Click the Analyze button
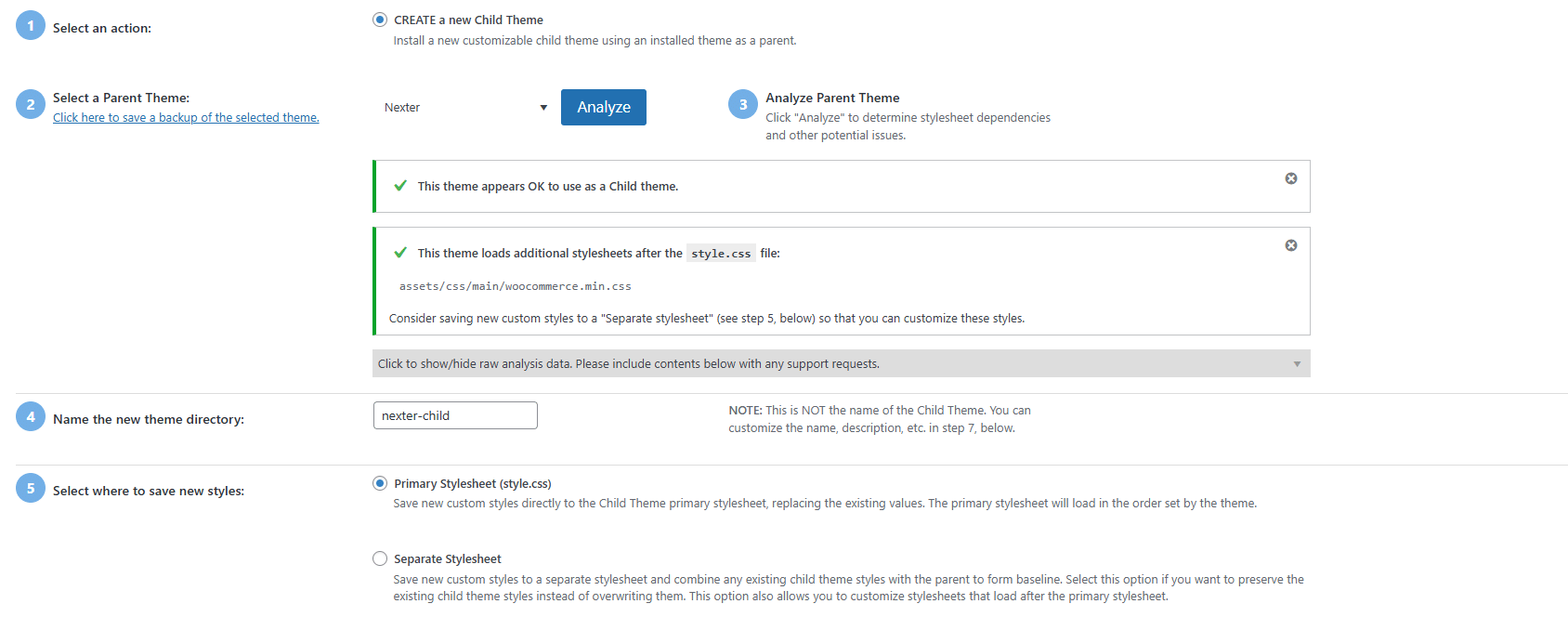This screenshot has height=630, width=1568. point(603,107)
